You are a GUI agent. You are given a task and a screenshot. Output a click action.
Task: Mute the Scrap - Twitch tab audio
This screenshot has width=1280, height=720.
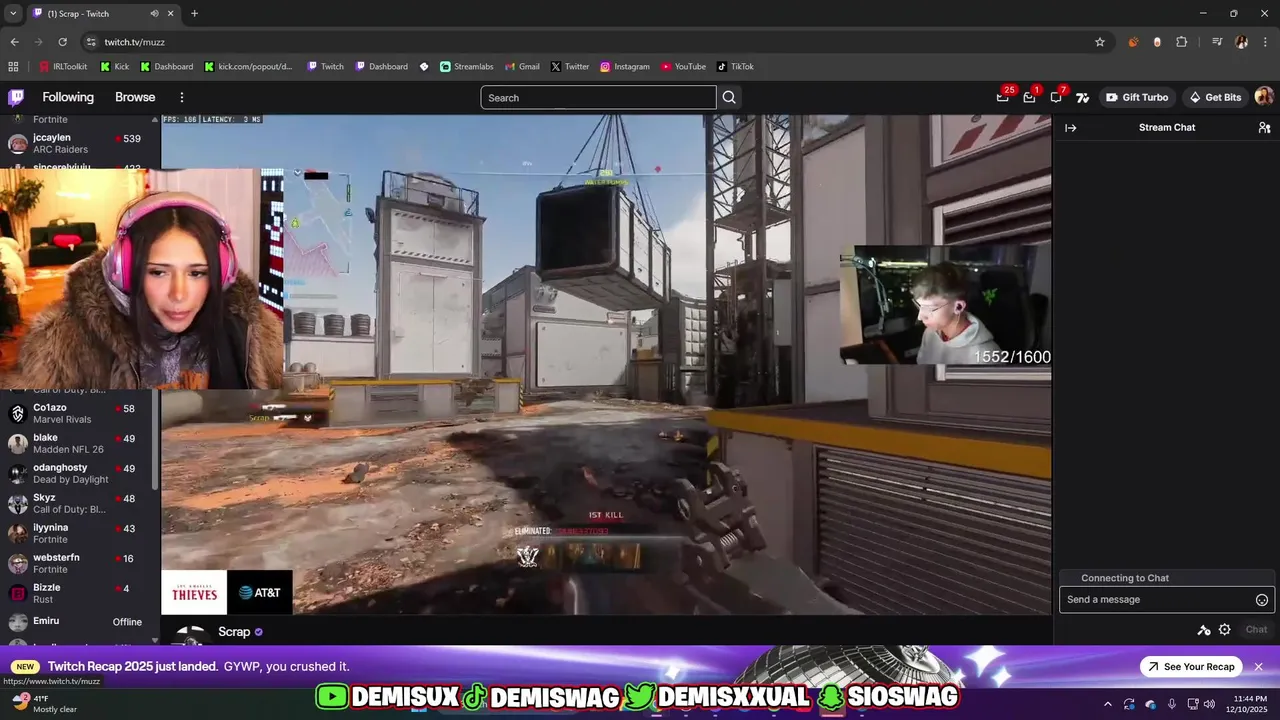[154, 14]
